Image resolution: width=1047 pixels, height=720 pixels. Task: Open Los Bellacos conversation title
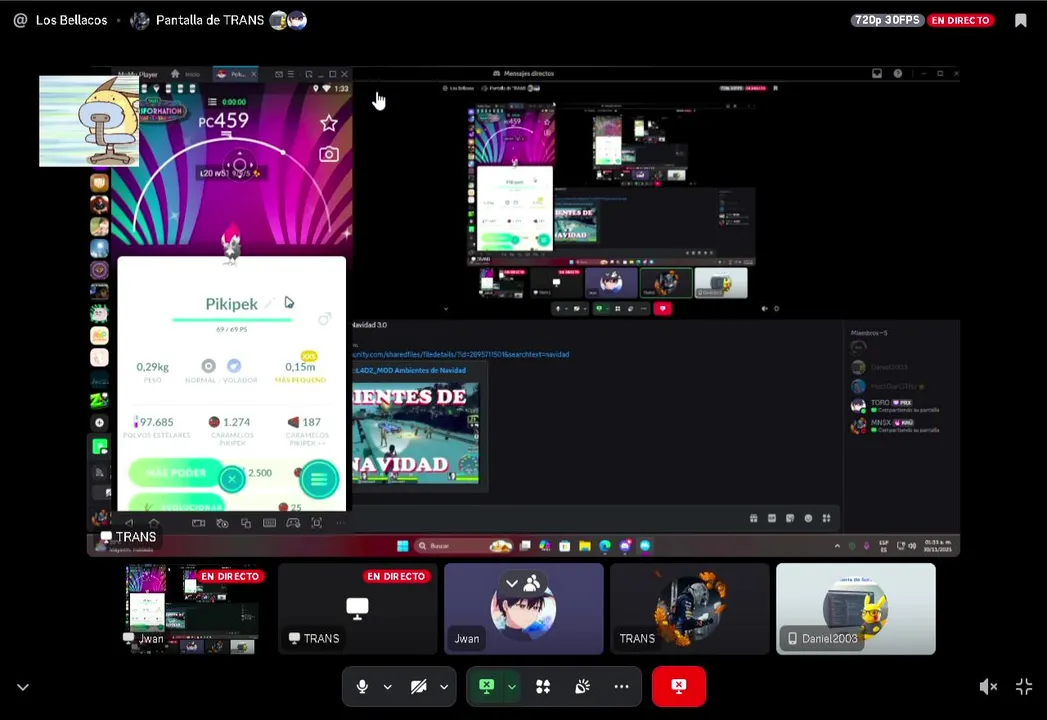71,20
